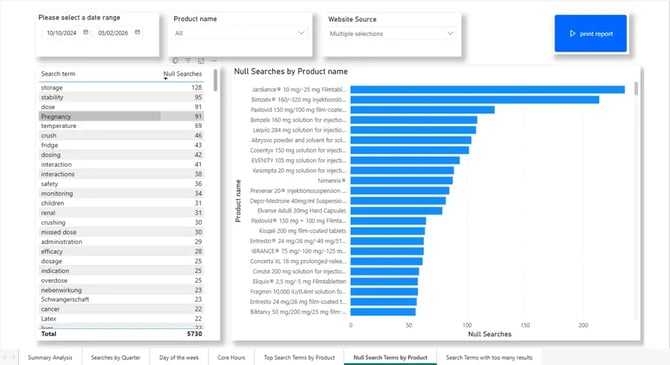Select the 'fridge' search term row

[x=121, y=145]
